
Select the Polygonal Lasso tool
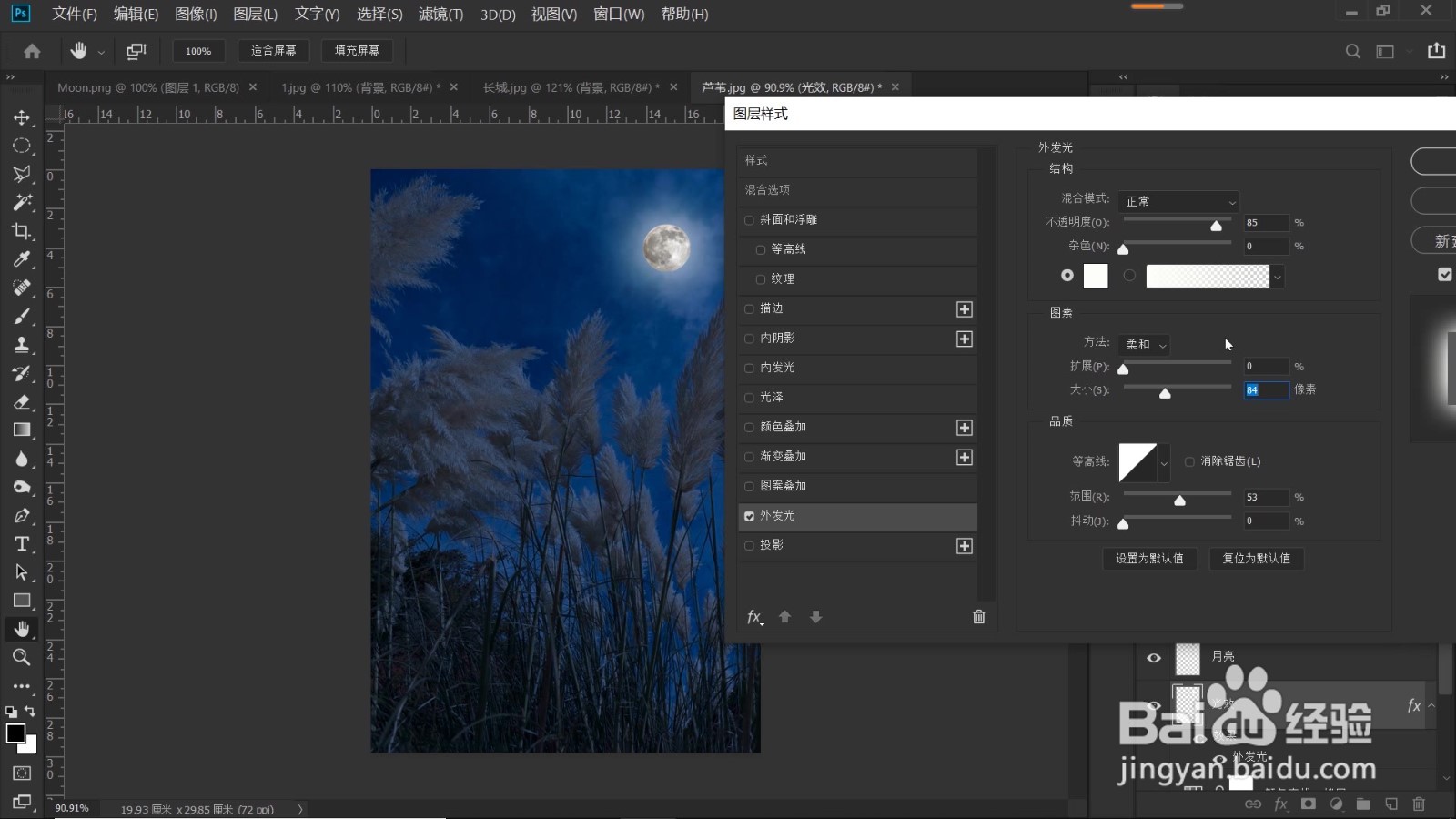[x=22, y=174]
